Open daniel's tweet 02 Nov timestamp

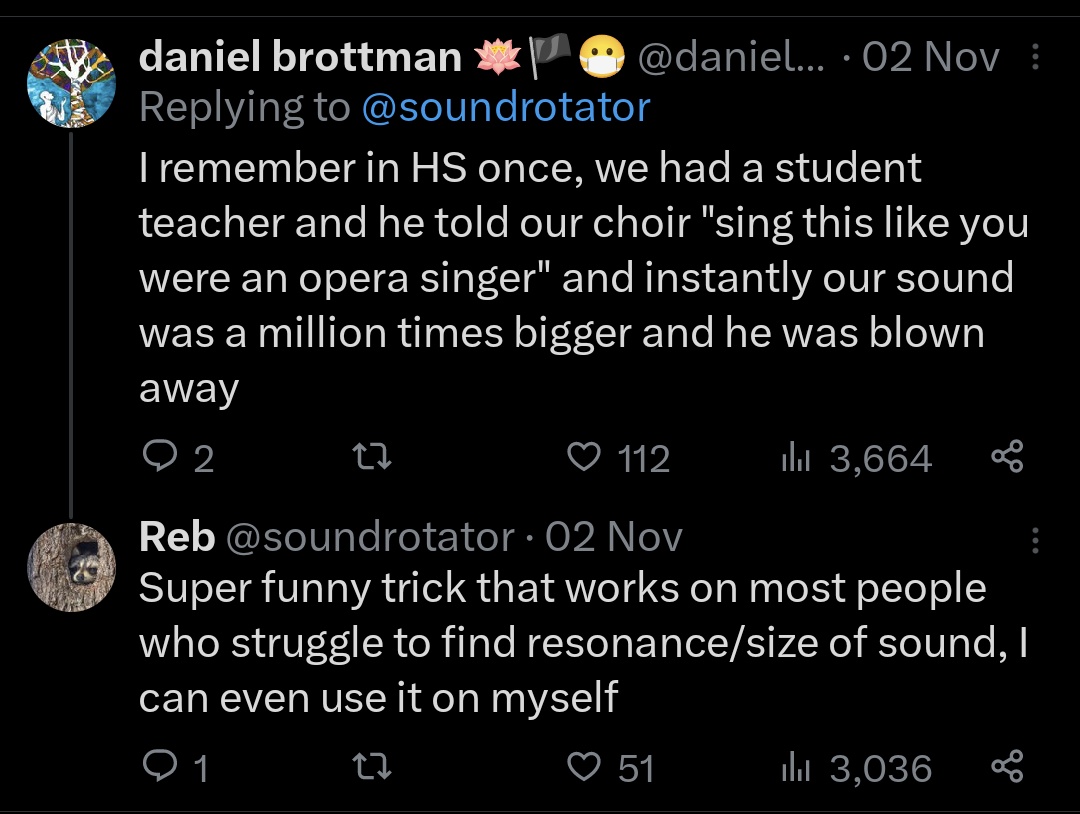[930, 58]
